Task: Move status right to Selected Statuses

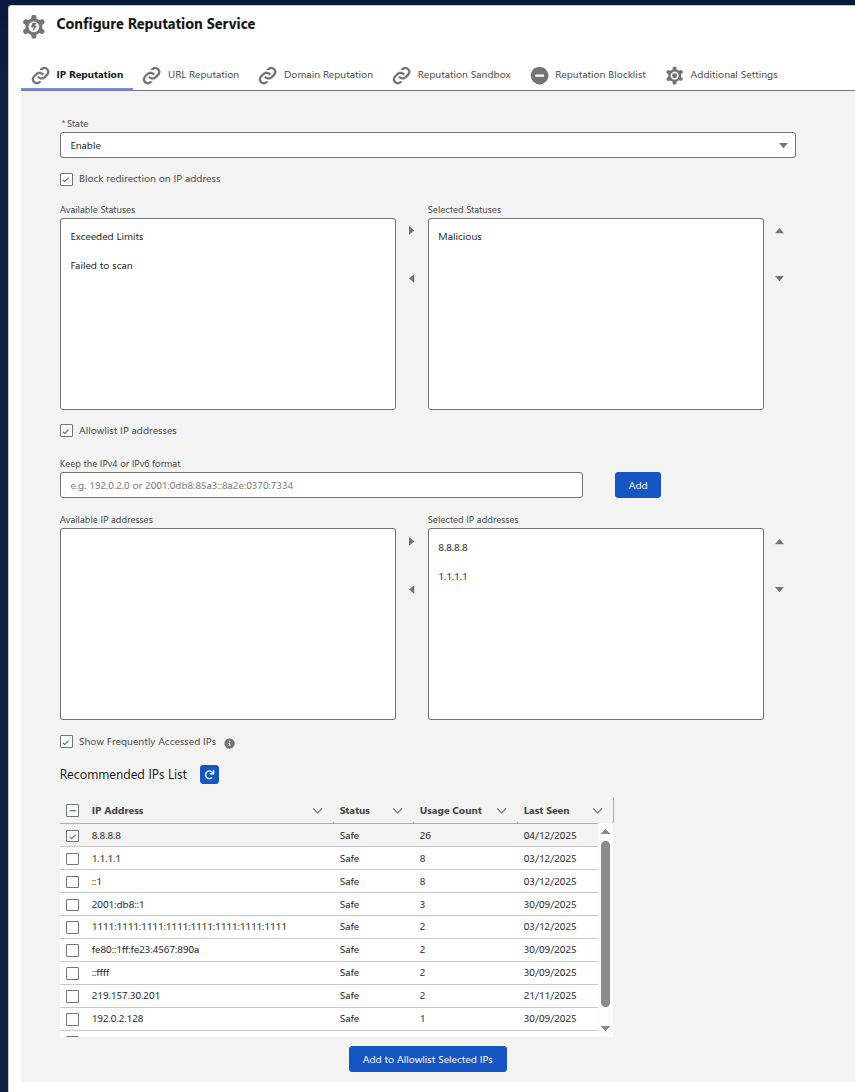Action: 412,231
